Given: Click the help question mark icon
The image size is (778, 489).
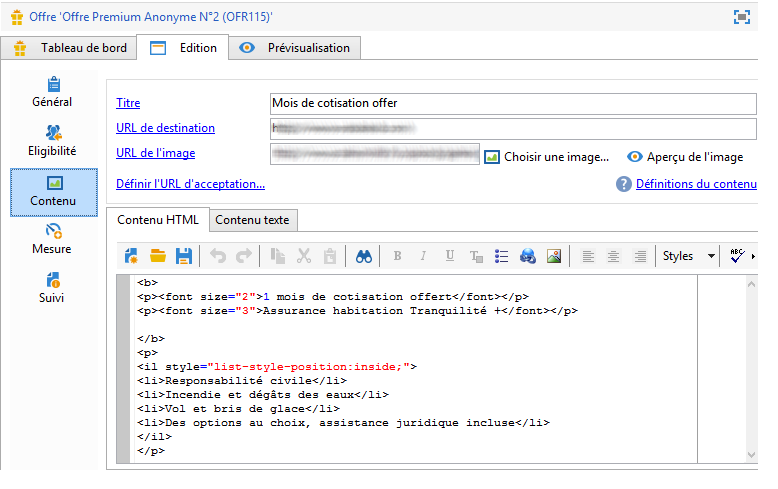Looking at the screenshot, I should pos(624,184).
